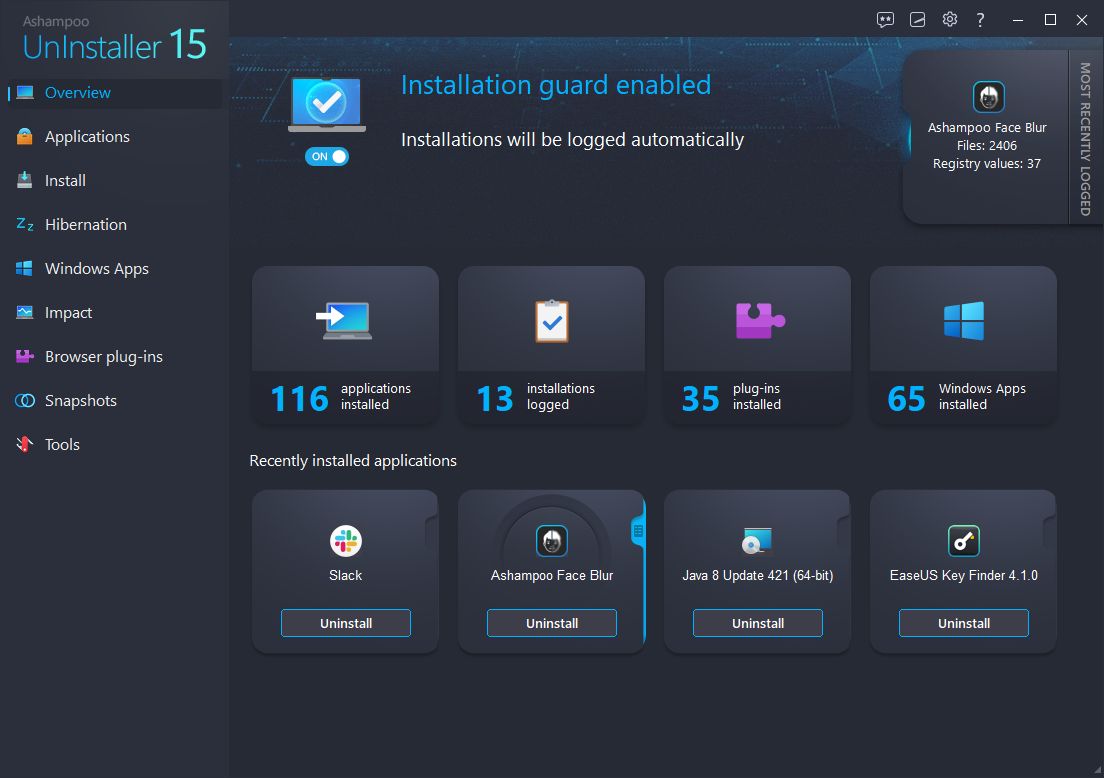This screenshot has height=778, width=1104.
Task: Open the feedback speech-bubble icon in titlebar
Action: click(885, 18)
